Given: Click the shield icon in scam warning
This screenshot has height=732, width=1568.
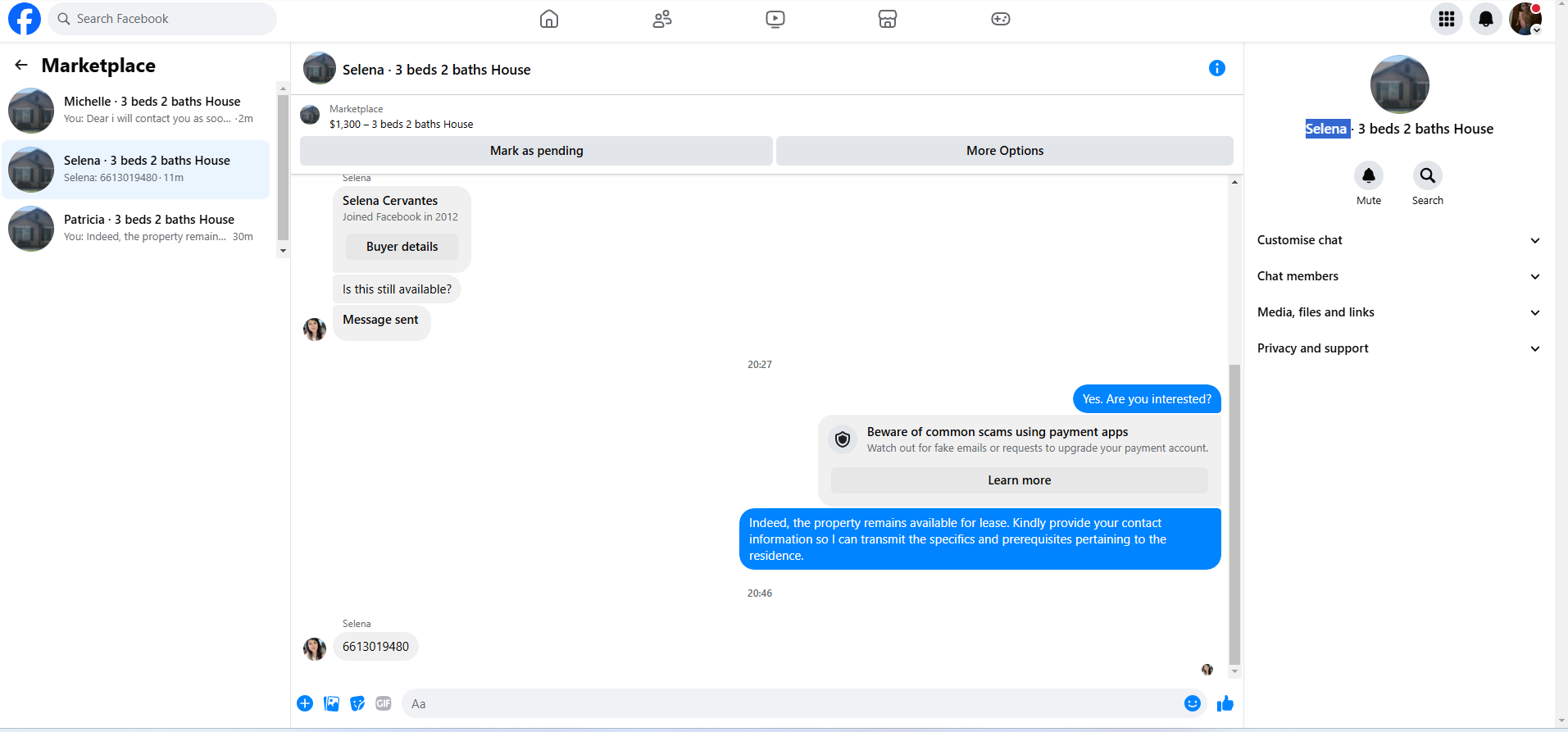Looking at the screenshot, I should coord(843,439).
